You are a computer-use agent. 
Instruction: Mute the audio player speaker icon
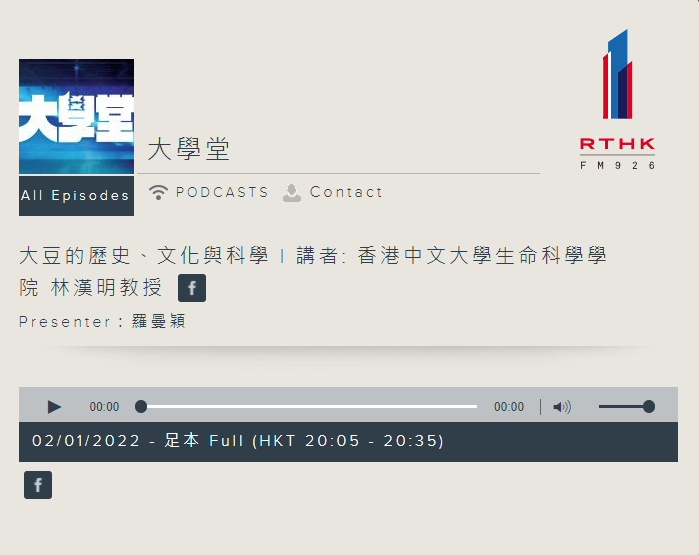point(562,407)
